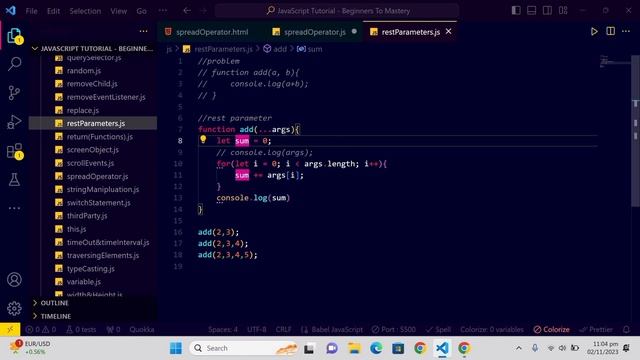Close the restParameters.js tab
The image size is (640, 360).
point(449,31)
